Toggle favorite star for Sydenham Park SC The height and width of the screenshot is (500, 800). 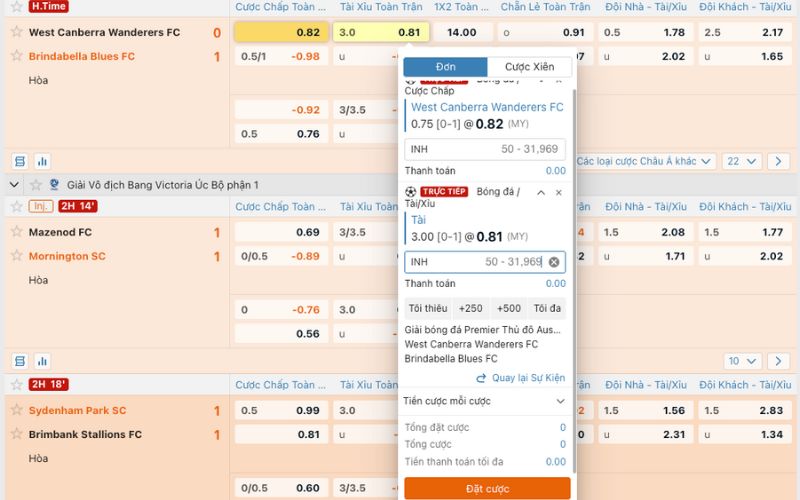tap(16, 410)
